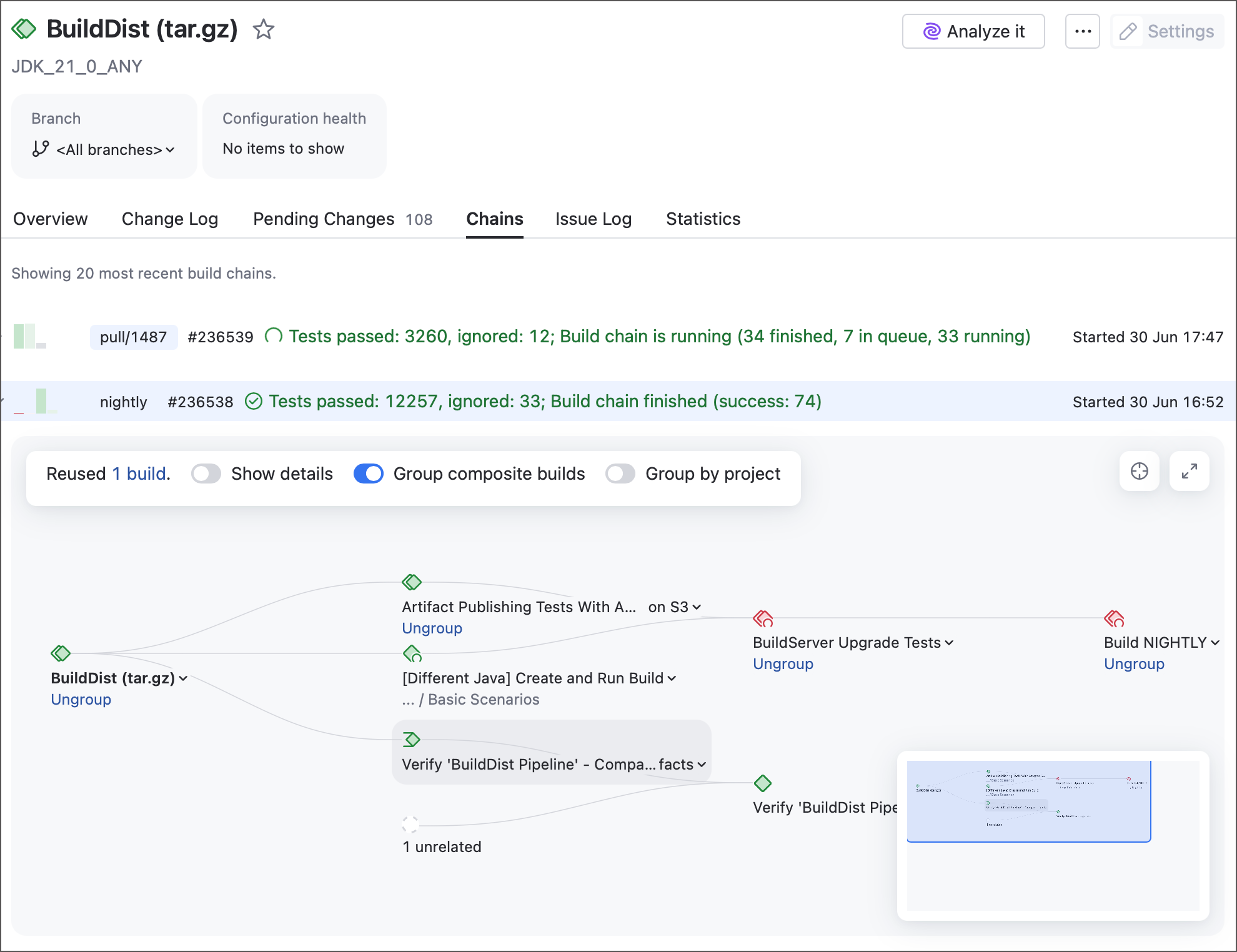Open the three-dots more actions menu
1237x952 pixels.
(1083, 31)
